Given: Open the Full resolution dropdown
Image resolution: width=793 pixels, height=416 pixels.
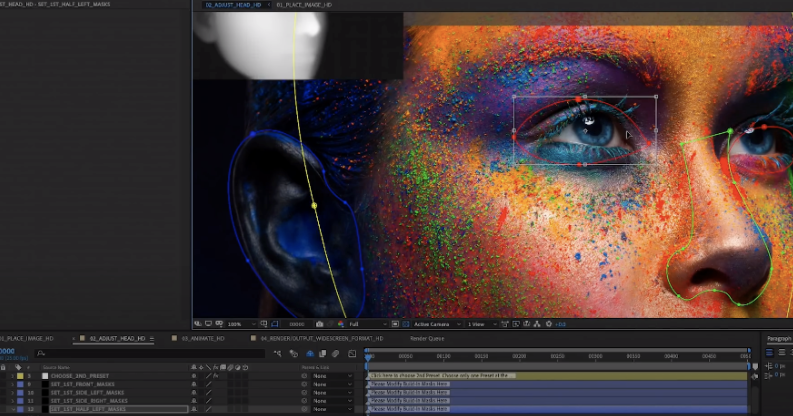Looking at the screenshot, I should coord(366,324).
